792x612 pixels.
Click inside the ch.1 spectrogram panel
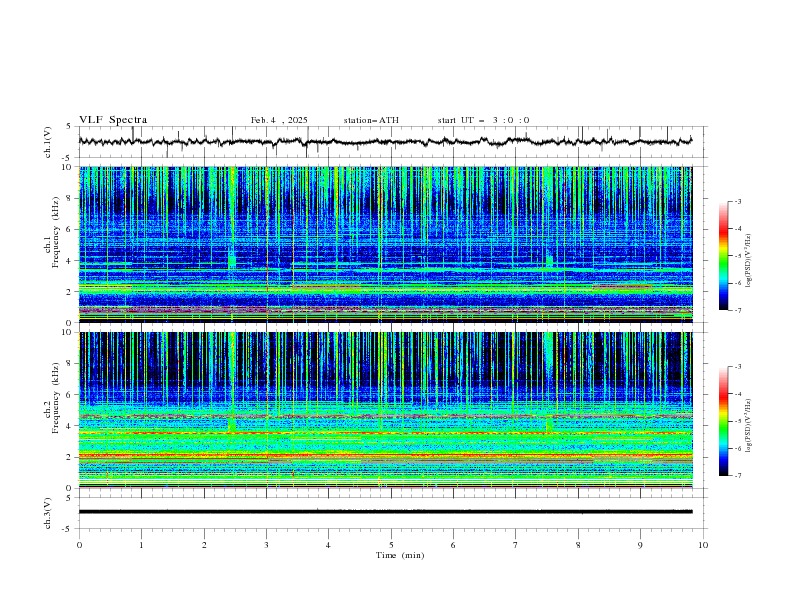tap(385, 244)
